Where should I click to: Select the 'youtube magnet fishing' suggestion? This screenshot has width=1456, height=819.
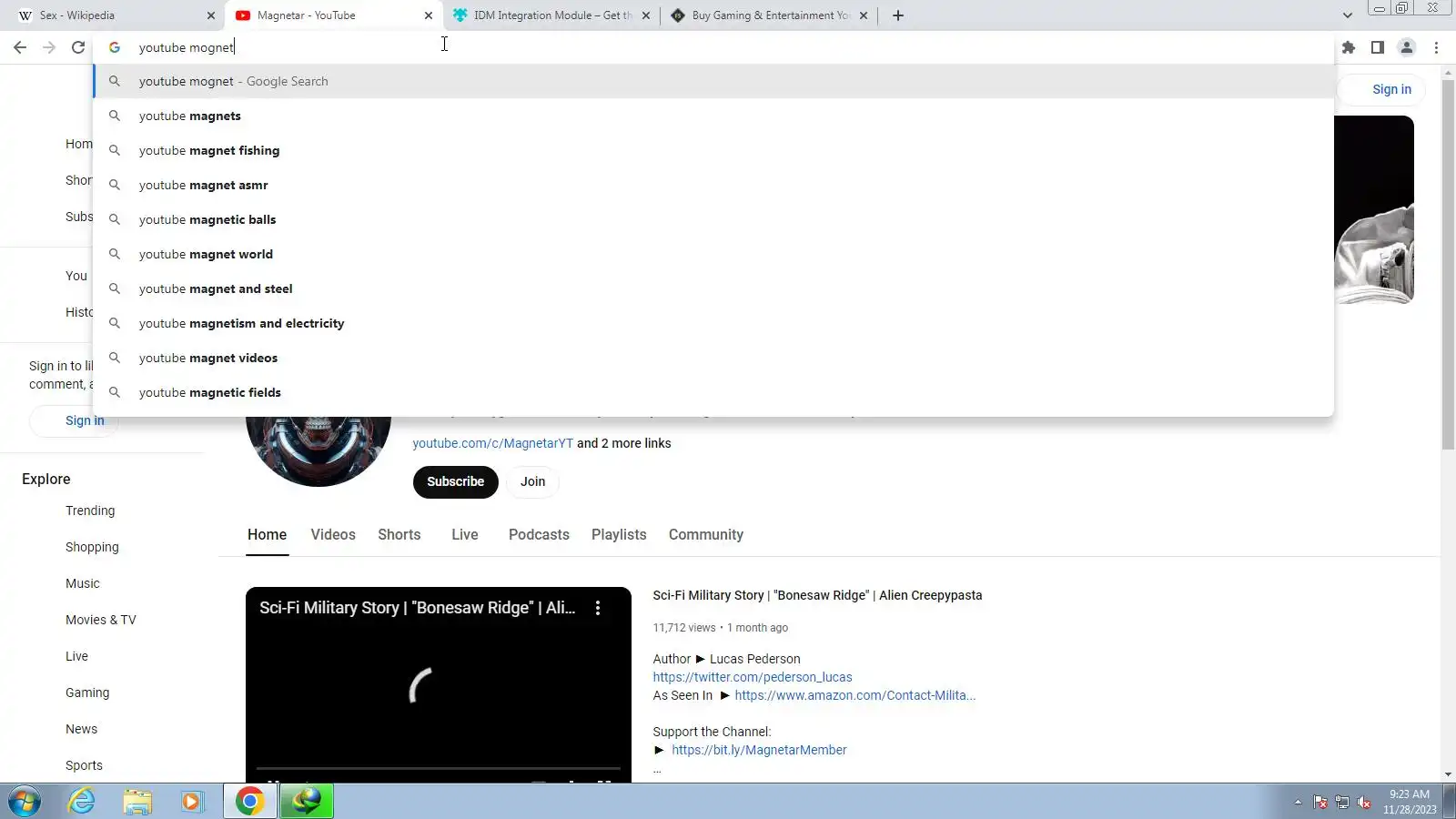[x=713, y=150]
